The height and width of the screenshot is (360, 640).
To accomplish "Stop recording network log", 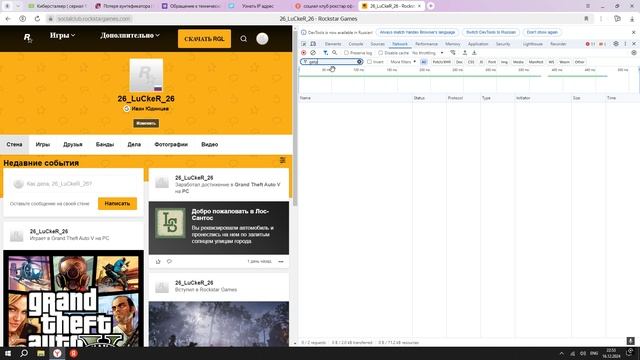I will (x=304, y=53).
